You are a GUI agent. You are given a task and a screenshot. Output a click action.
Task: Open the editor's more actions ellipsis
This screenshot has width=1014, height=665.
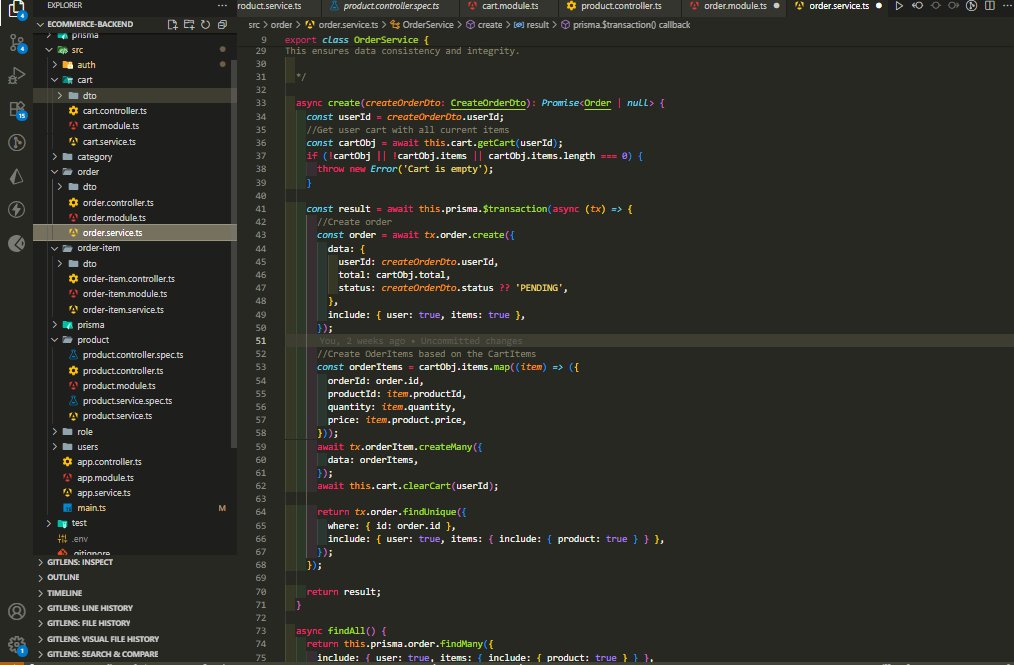tap(1006, 6)
